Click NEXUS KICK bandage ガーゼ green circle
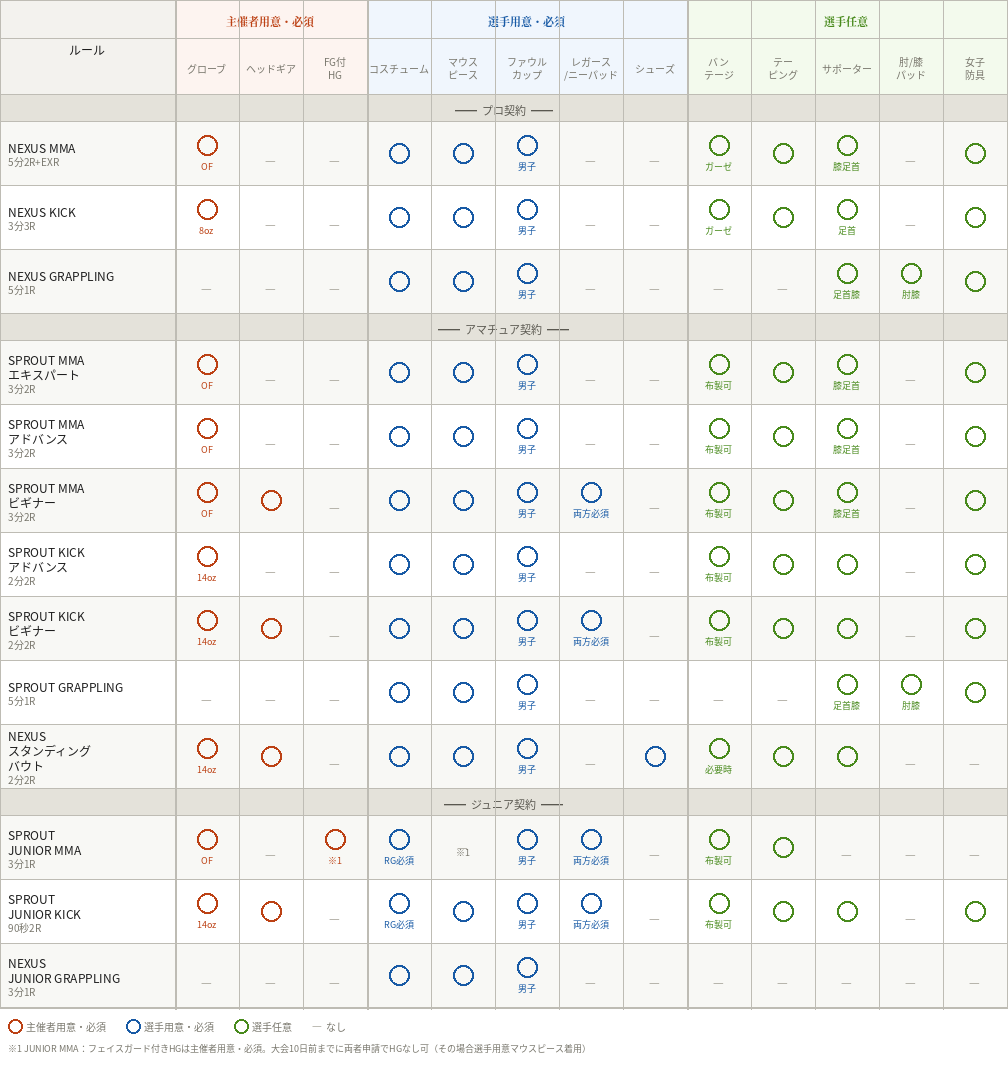The height and width of the screenshot is (1069, 1008). tap(719, 210)
